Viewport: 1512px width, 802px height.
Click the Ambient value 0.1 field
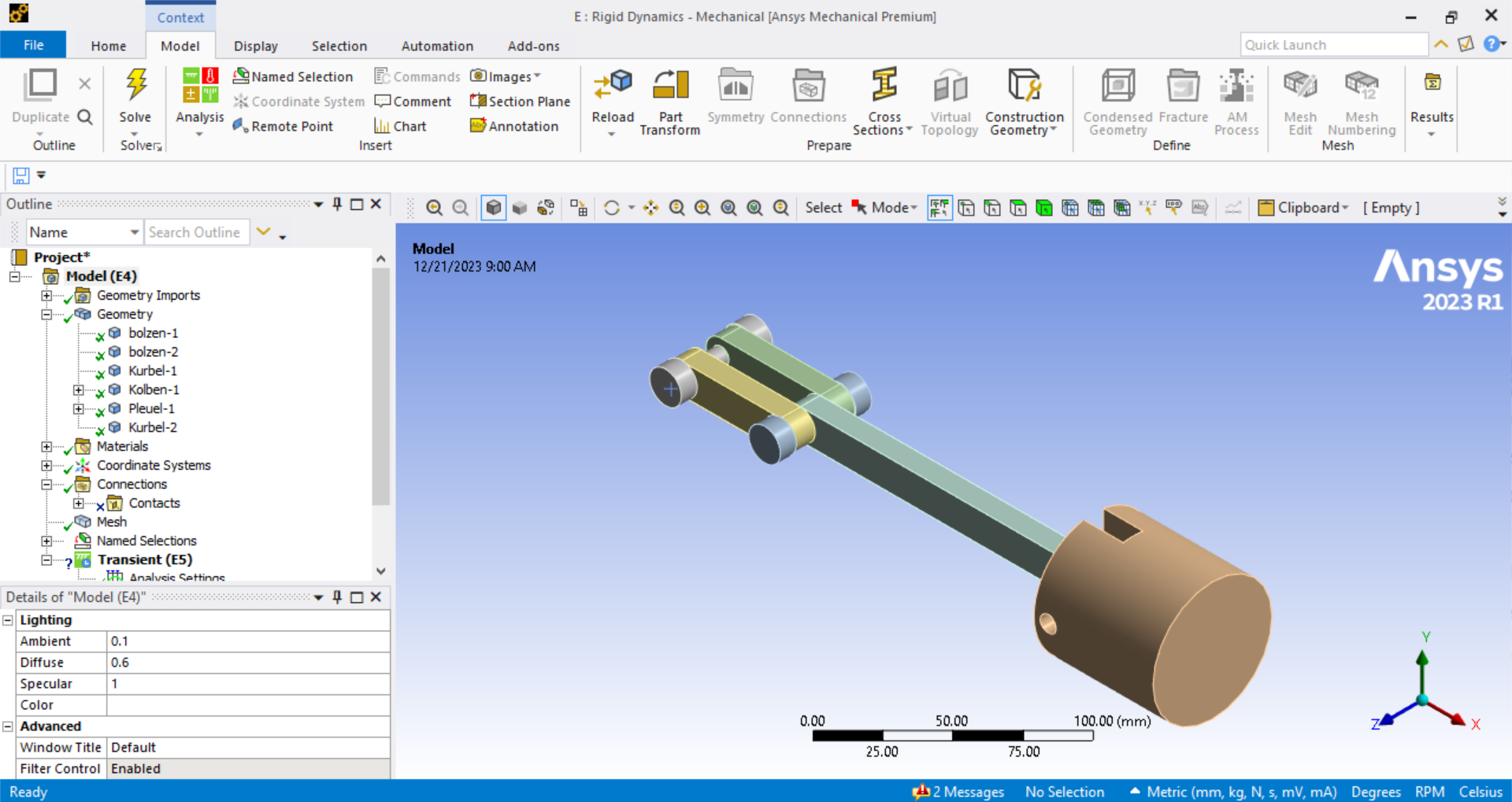[x=248, y=641]
